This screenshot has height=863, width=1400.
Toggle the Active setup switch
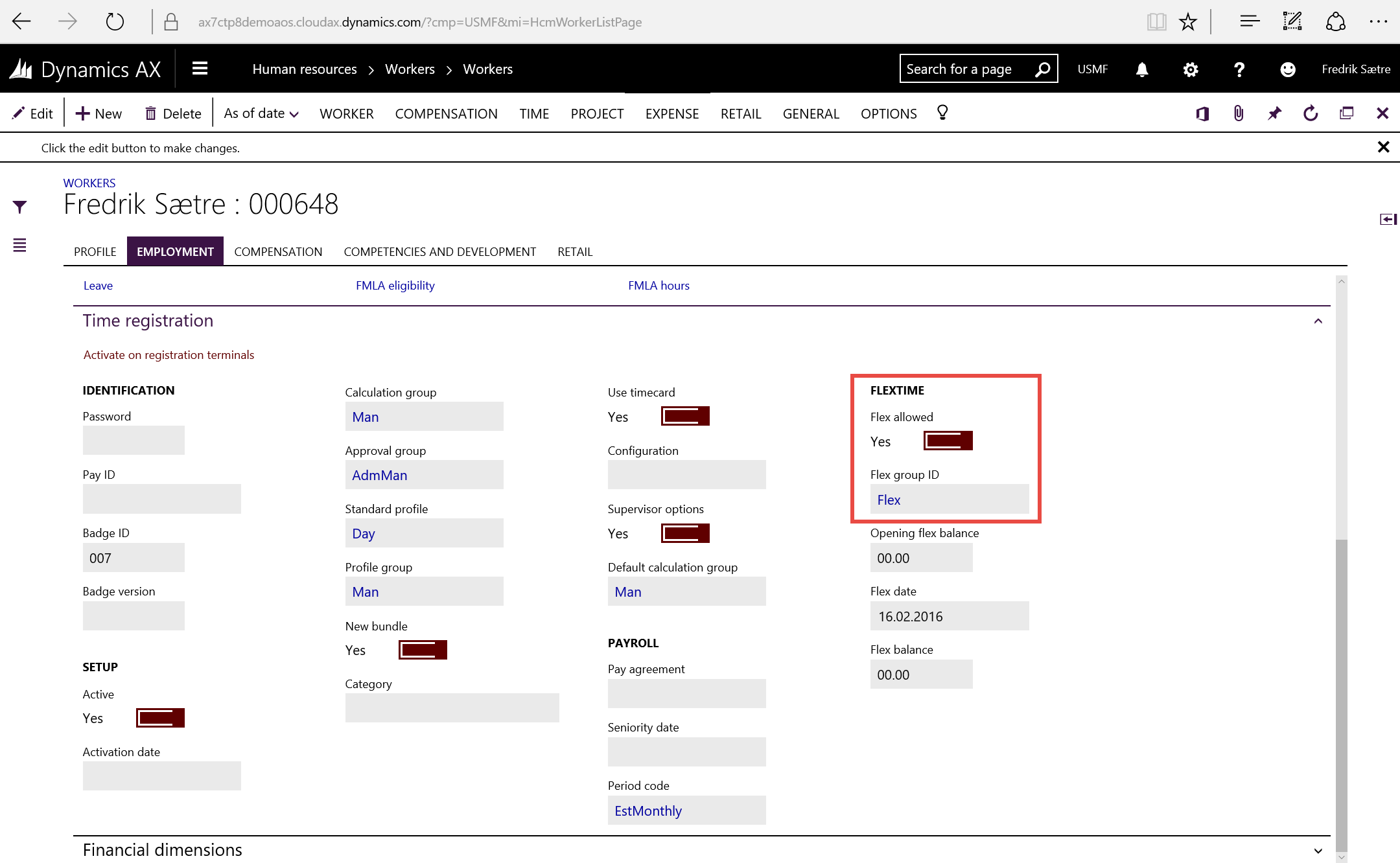click(160, 718)
